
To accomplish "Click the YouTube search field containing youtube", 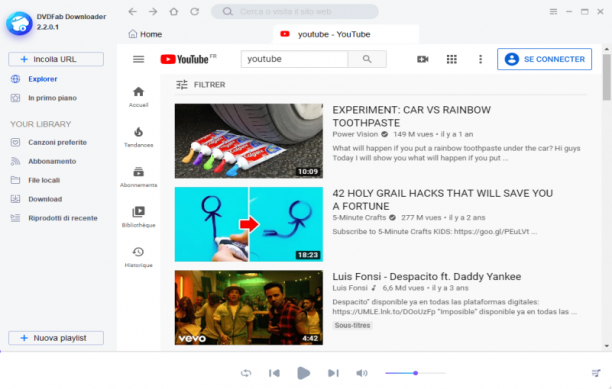I will [x=294, y=59].
